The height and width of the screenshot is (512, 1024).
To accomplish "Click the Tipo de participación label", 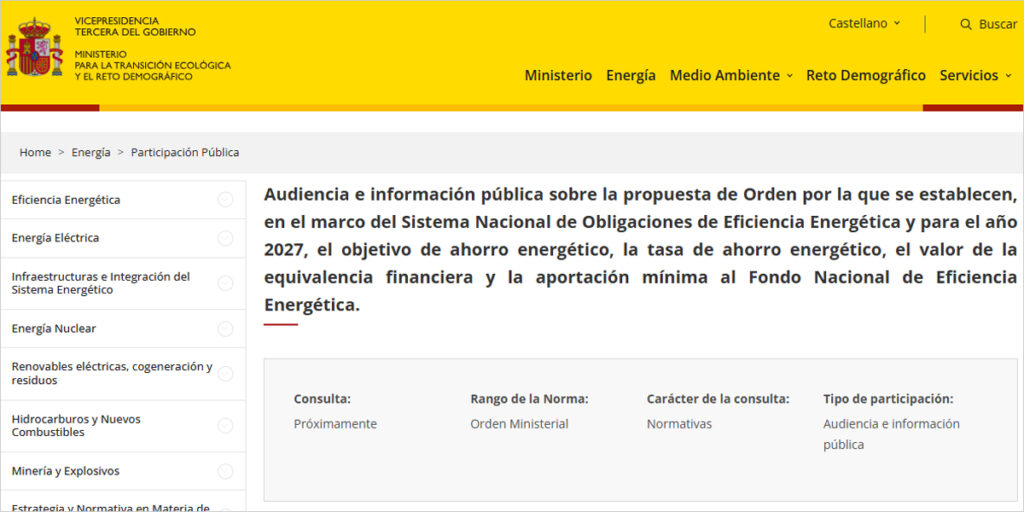I will (x=888, y=399).
